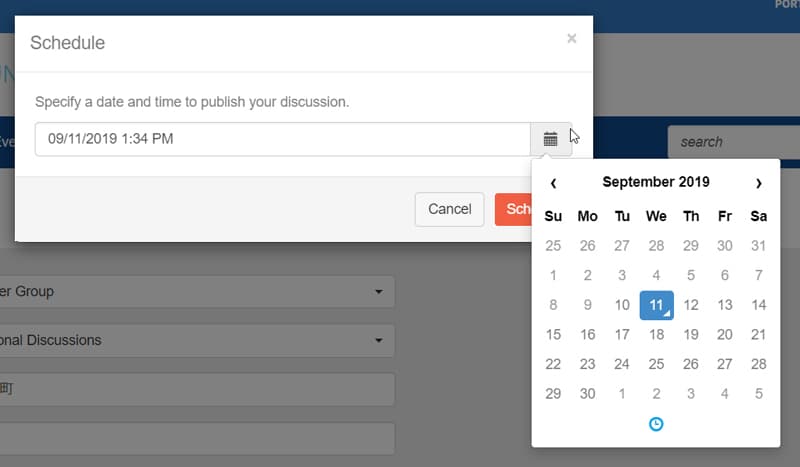Choose October 5 in last row
This screenshot has height=467, width=800.
coord(759,394)
